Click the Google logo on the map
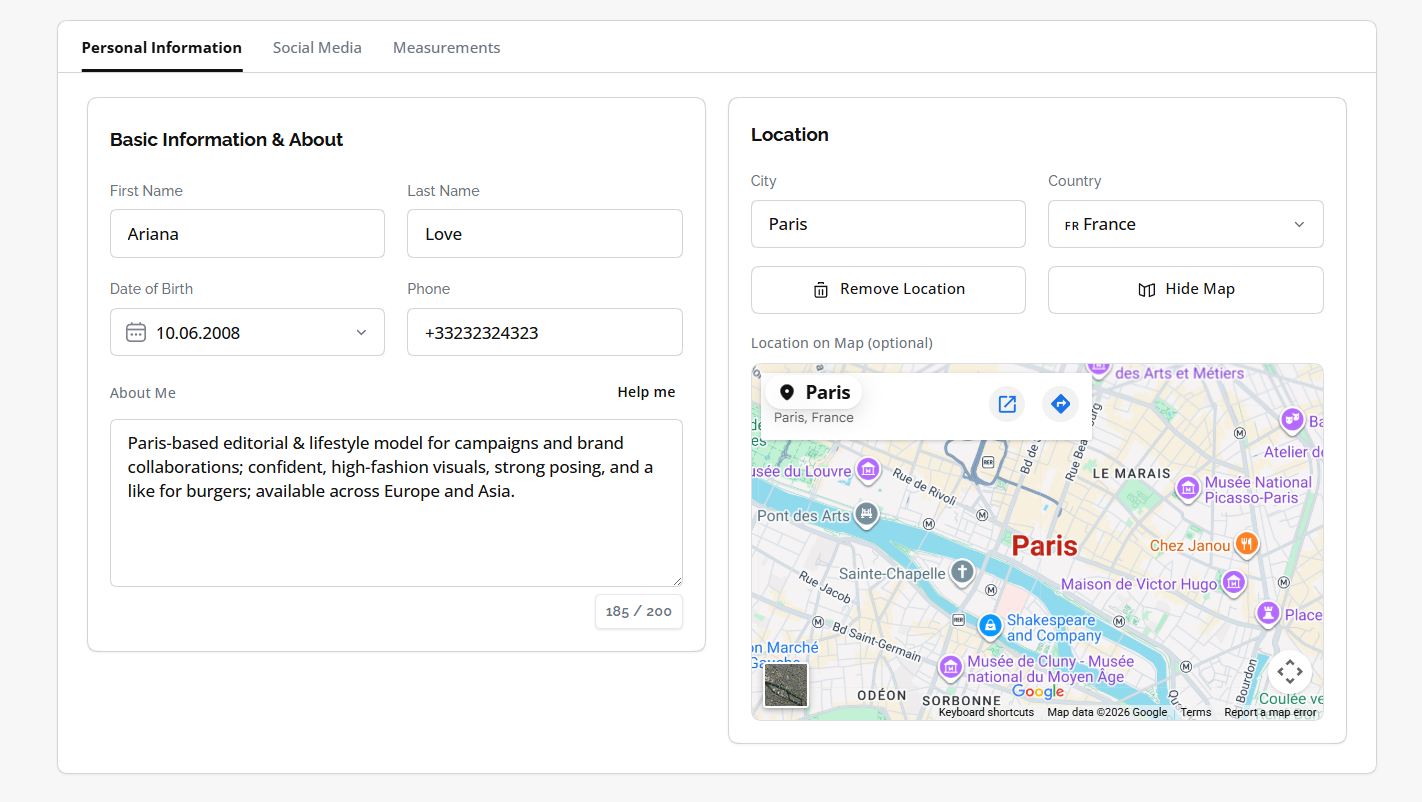Image resolution: width=1422 pixels, height=802 pixels. click(x=1038, y=692)
